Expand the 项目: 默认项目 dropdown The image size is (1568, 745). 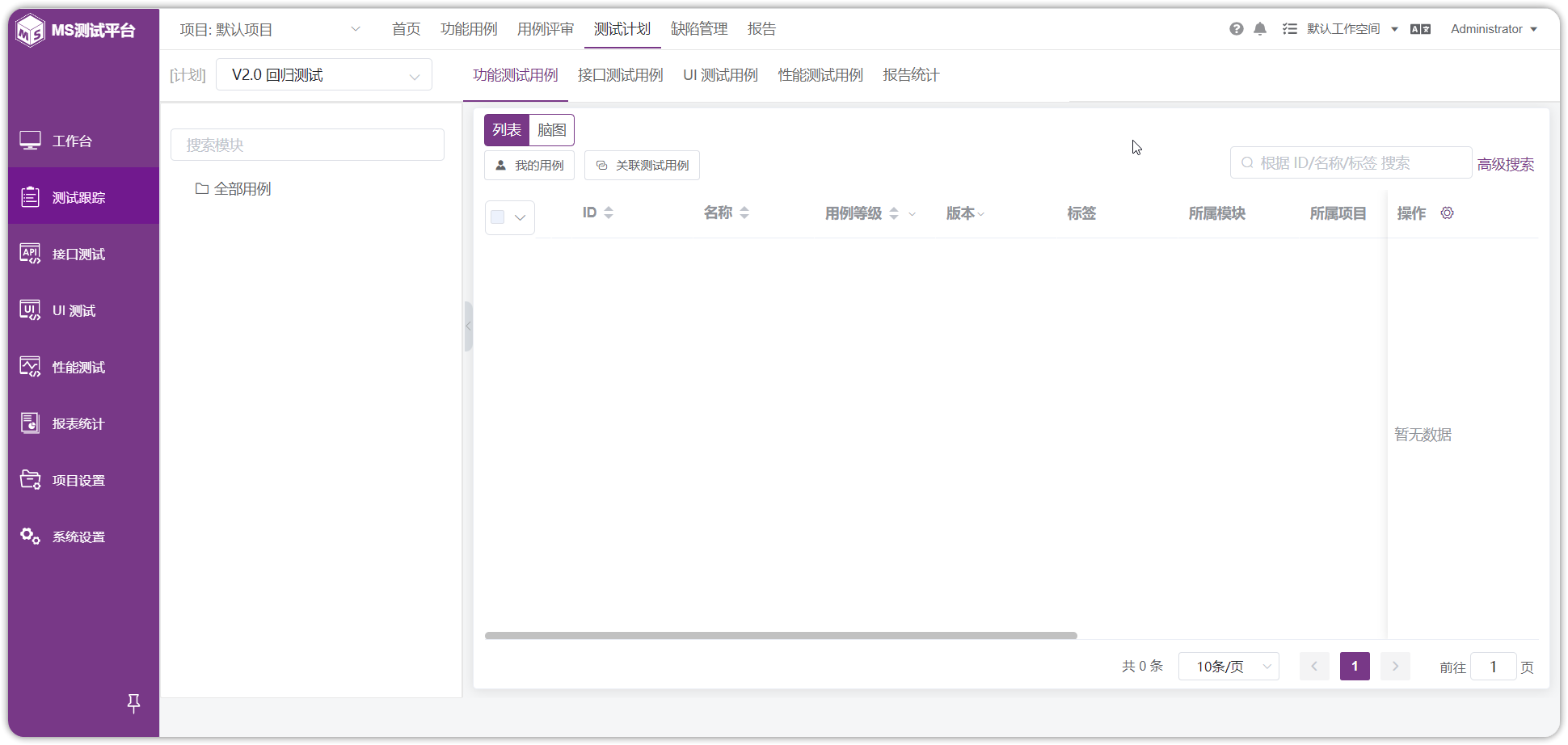[x=270, y=29]
